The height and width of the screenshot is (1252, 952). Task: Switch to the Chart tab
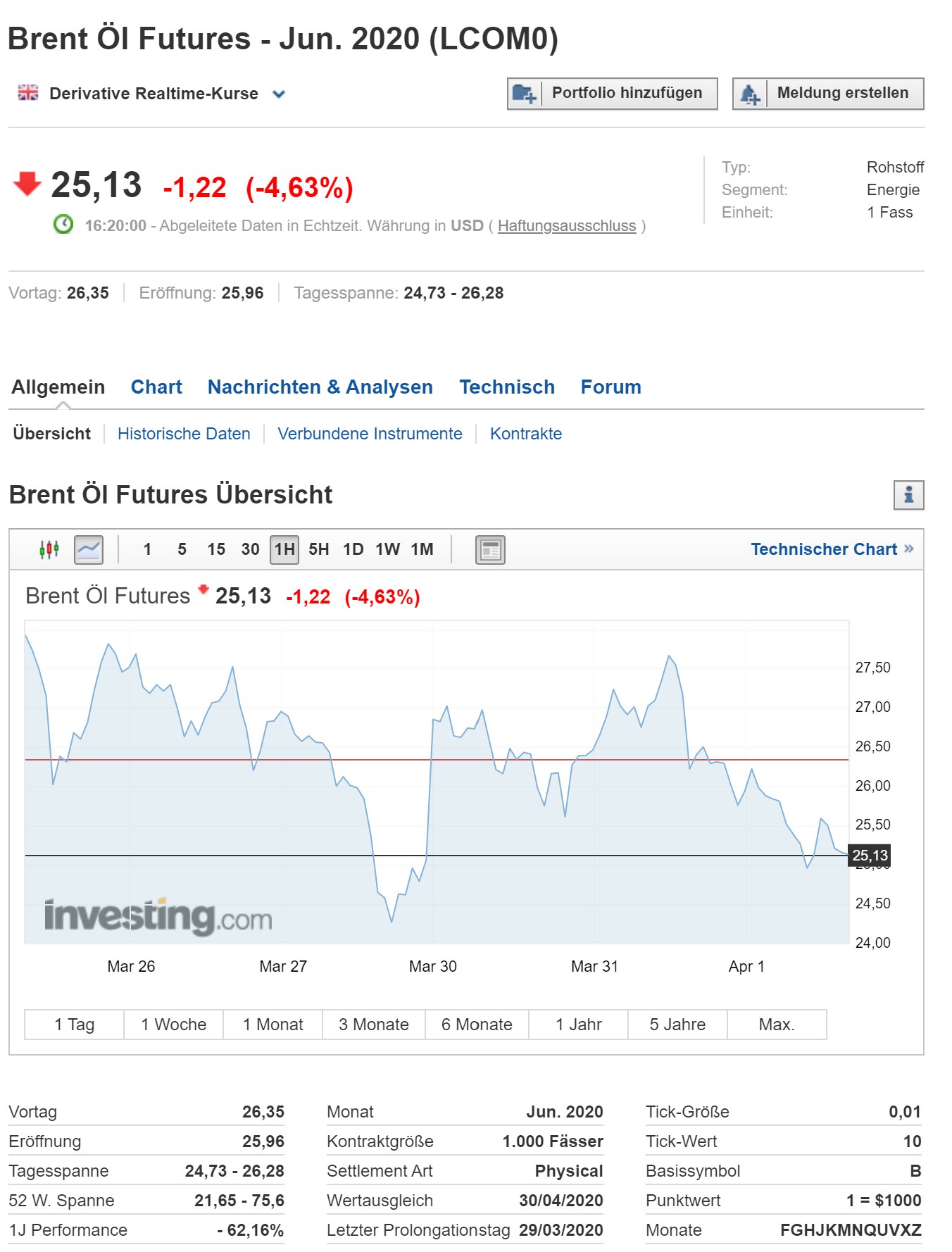pos(156,387)
